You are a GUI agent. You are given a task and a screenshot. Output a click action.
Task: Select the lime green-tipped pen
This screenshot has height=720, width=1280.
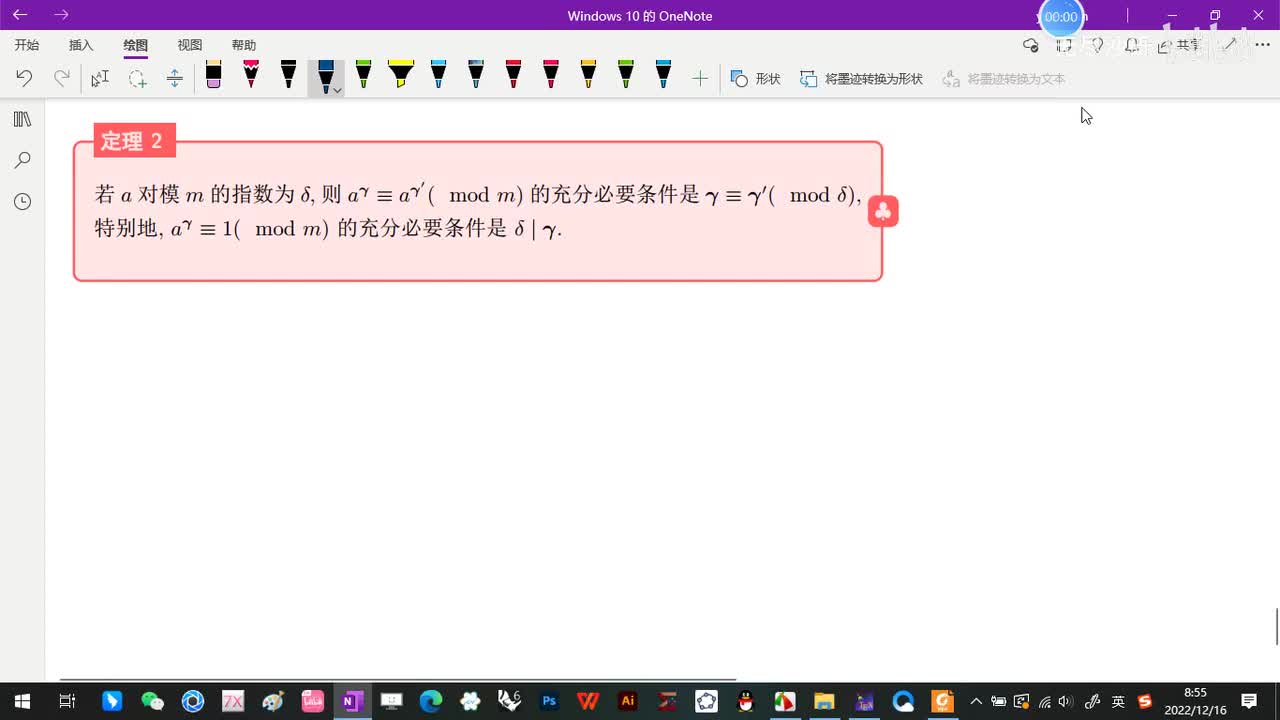pyautogui.click(x=626, y=75)
